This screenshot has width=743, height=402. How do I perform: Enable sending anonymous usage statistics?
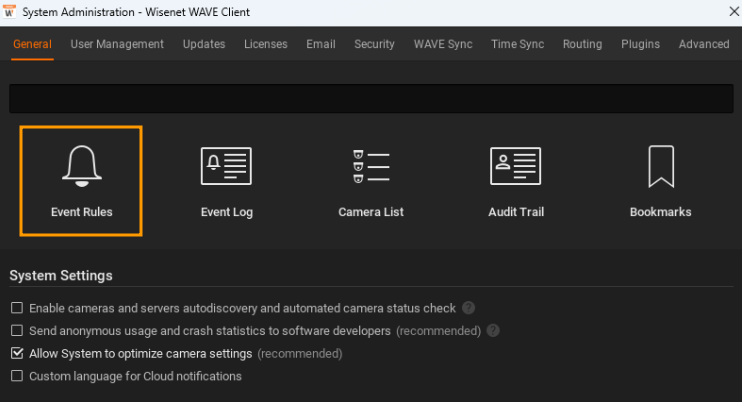click(16, 330)
